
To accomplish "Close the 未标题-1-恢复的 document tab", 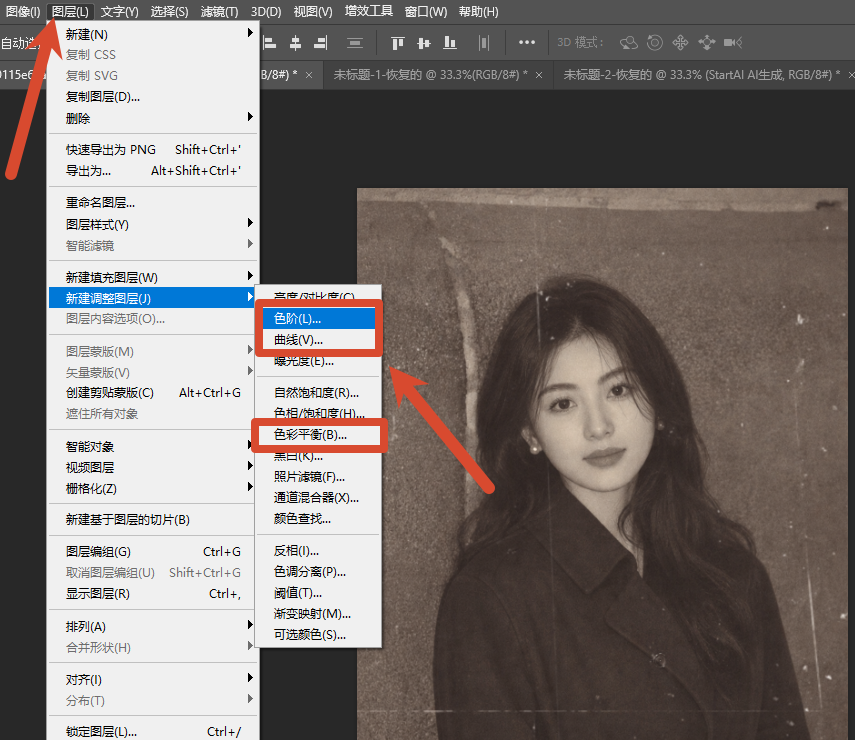I will click(x=539, y=75).
